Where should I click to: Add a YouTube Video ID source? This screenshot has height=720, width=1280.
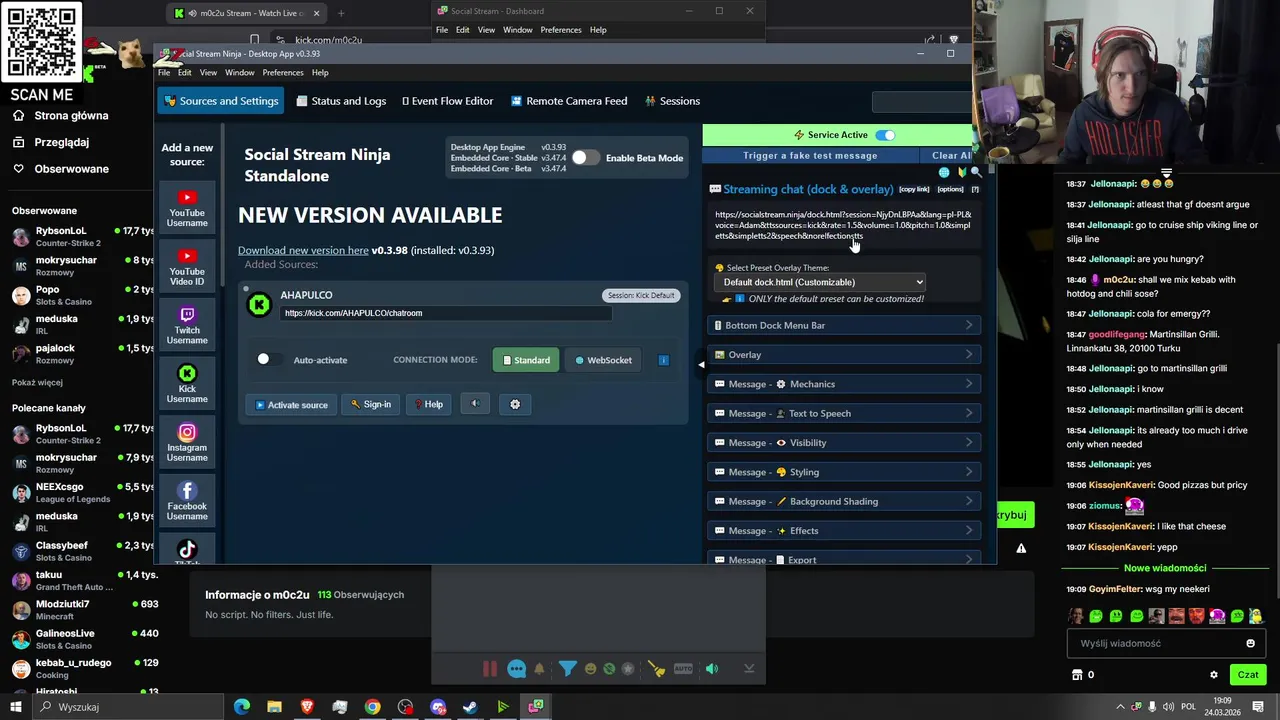187,267
